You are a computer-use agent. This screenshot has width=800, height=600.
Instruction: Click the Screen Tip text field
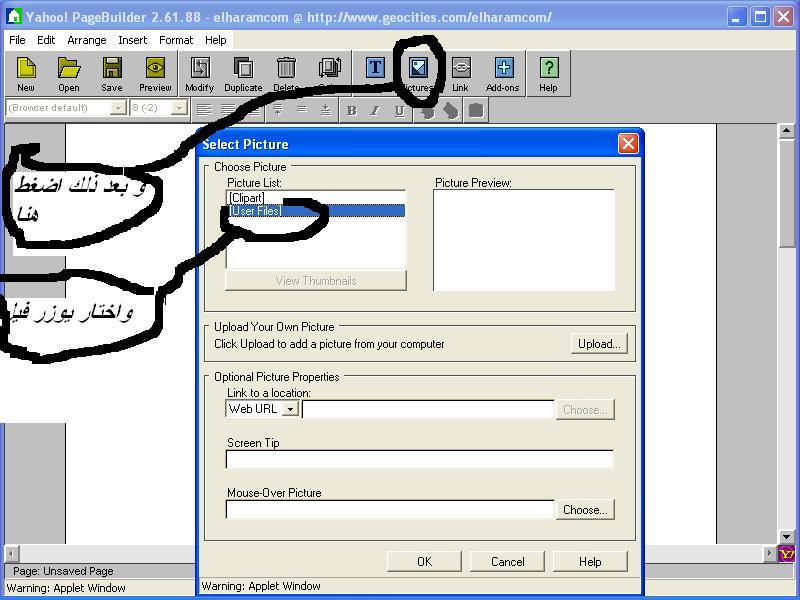420,459
